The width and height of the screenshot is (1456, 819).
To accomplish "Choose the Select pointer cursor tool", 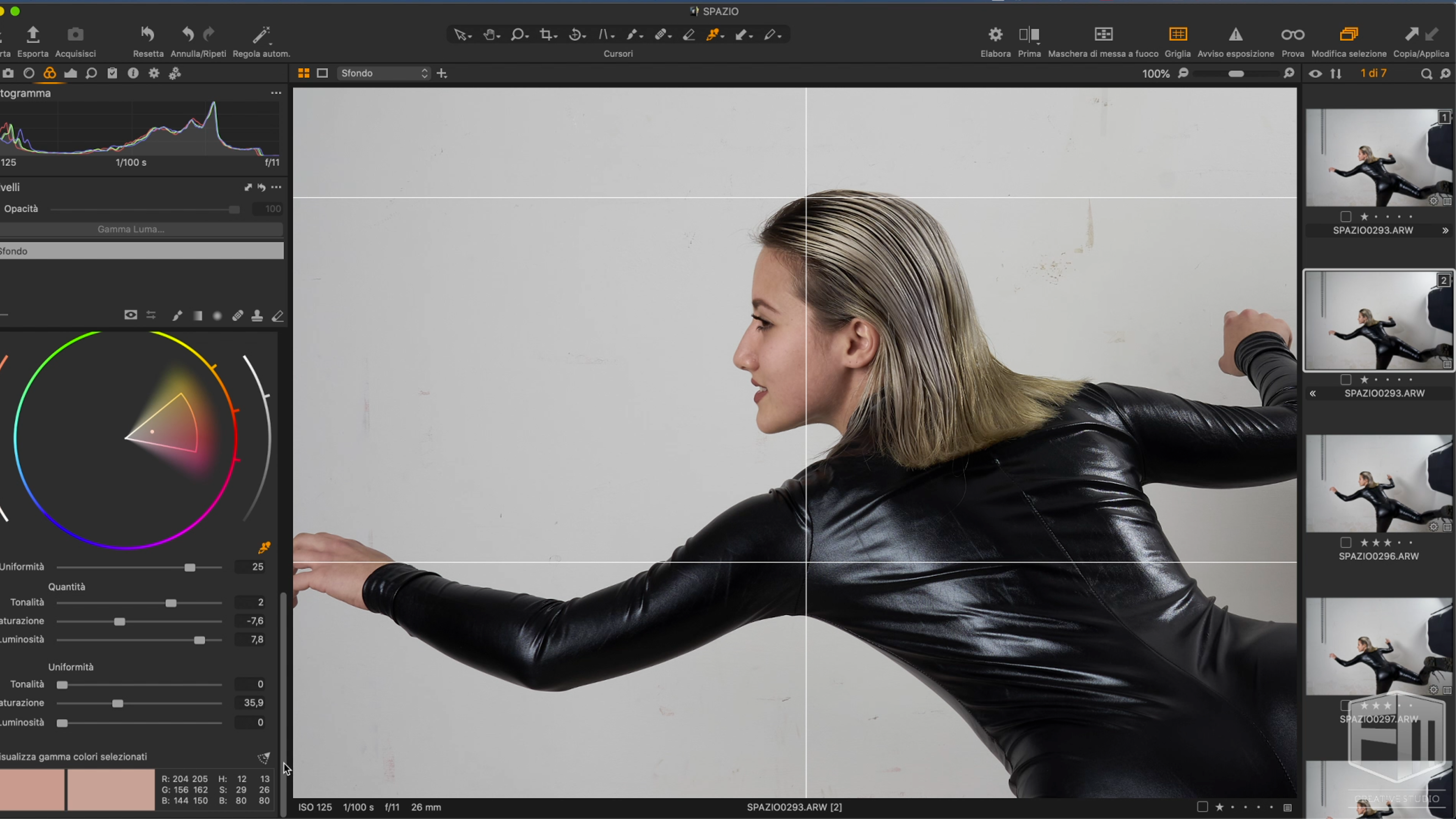I will coord(460,35).
